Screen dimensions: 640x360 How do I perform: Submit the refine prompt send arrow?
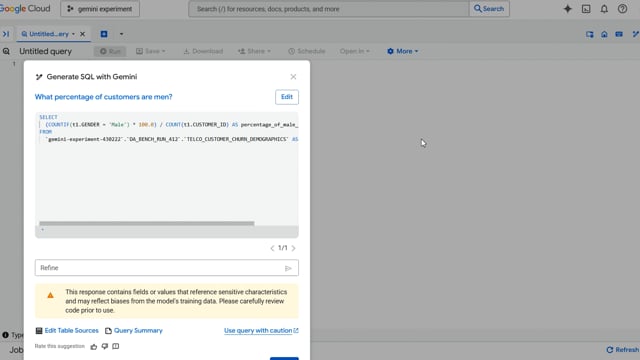pyautogui.click(x=288, y=268)
